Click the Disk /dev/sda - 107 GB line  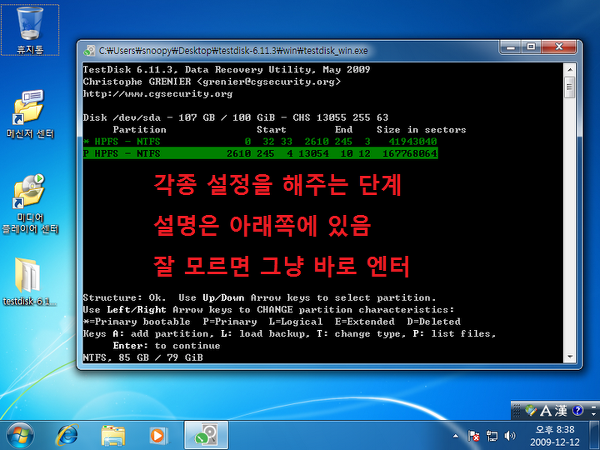pos(235,117)
